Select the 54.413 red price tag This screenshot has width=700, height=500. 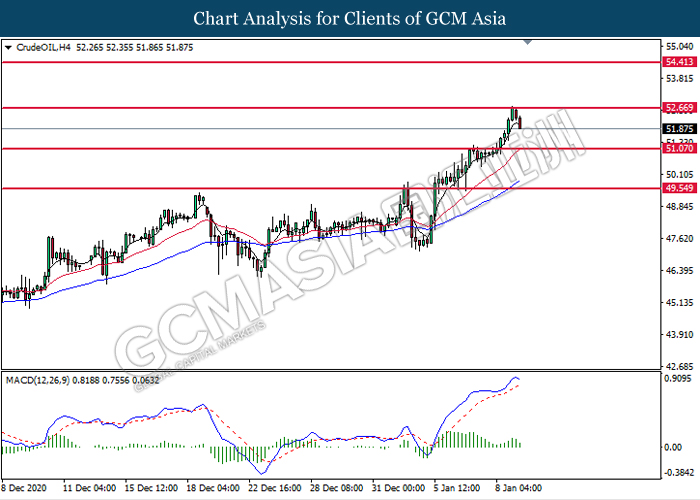(x=679, y=61)
